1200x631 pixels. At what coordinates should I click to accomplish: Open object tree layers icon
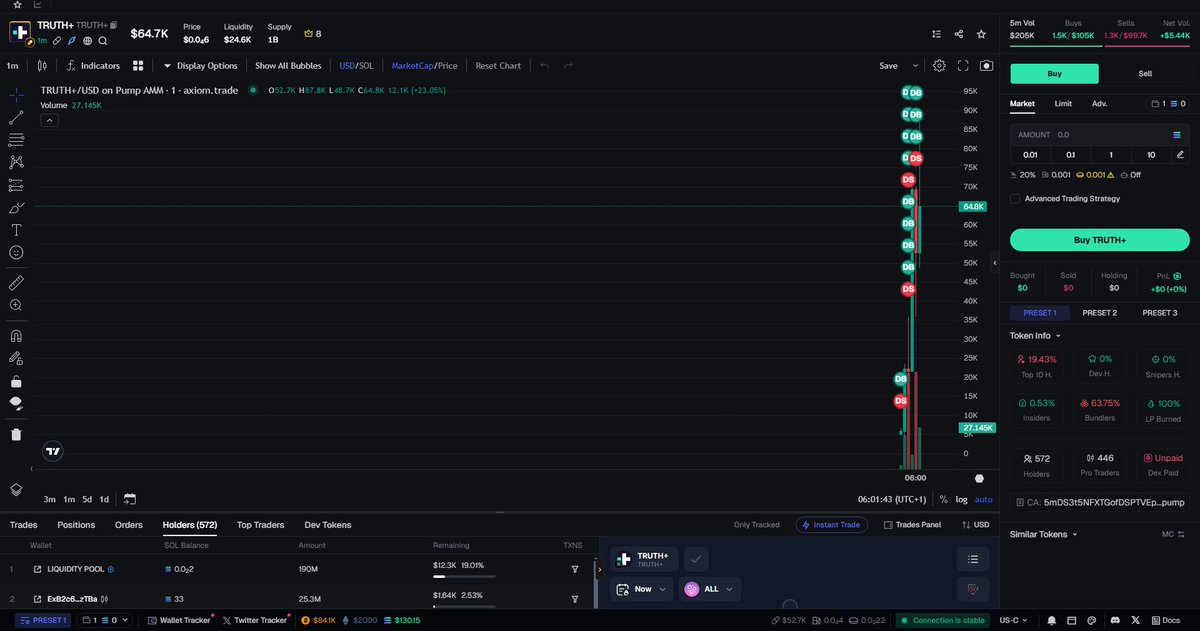point(16,489)
